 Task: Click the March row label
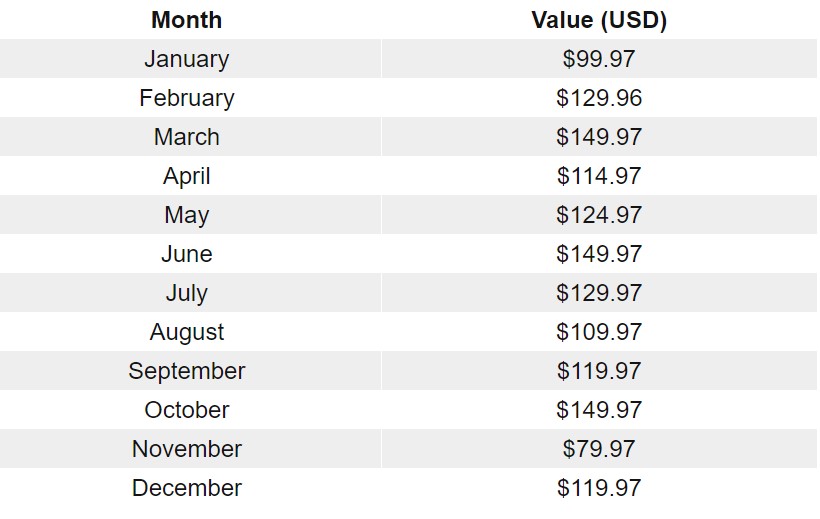(x=187, y=137)
